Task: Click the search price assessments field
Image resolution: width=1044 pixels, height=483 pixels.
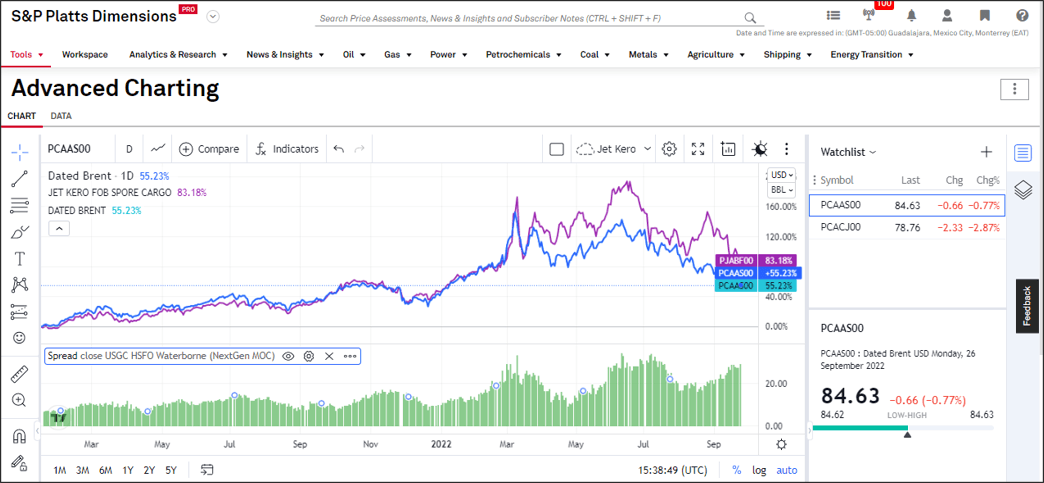Action: tap(530, 19)
